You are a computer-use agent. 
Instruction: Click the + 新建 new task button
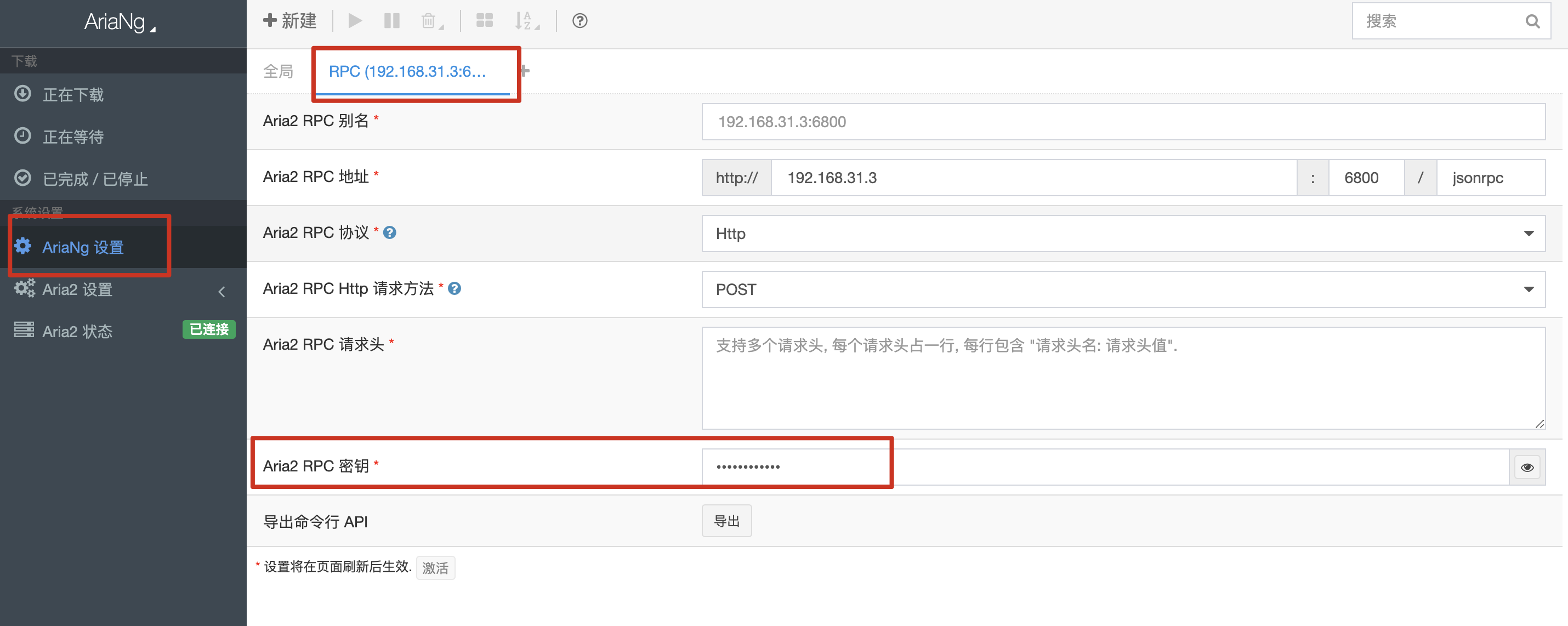click(x=291, y=21)
